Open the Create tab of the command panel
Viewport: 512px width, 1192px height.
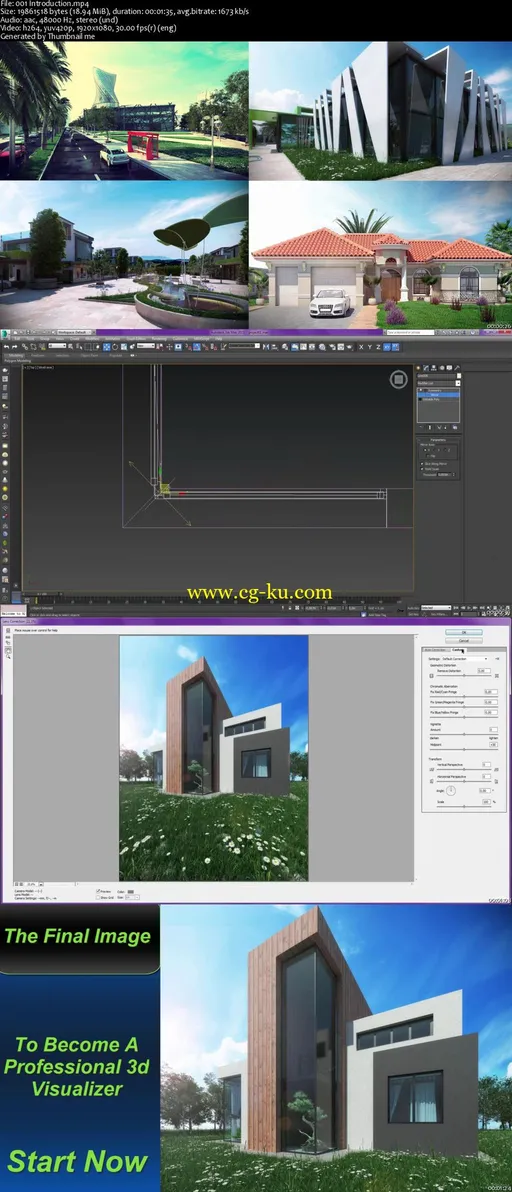418,368
